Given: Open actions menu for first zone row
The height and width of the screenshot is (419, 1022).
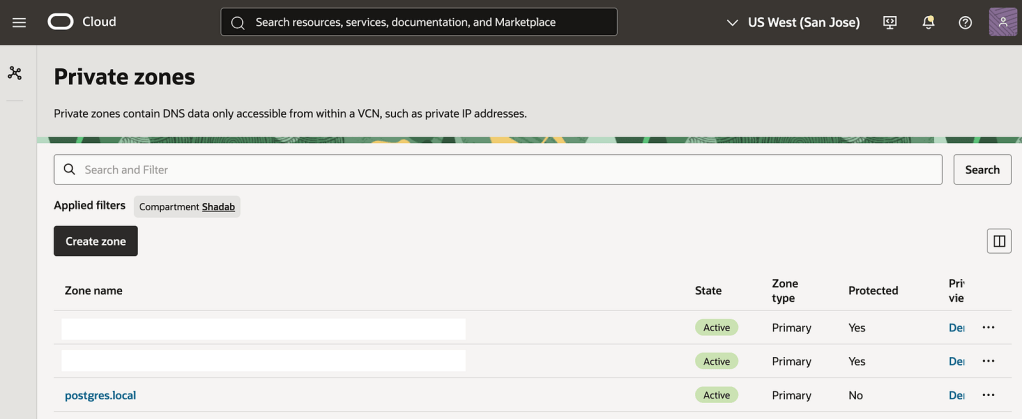Looking at the screenshot, I should click(988, 327).
